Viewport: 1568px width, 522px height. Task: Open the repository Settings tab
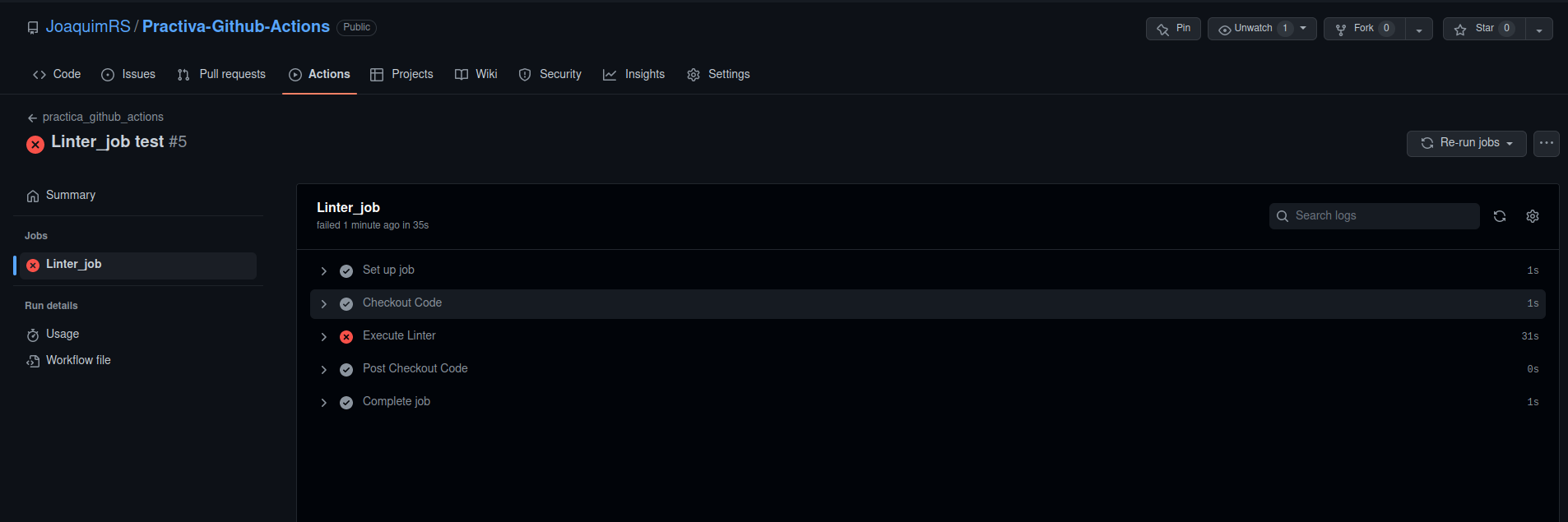pyautogui.click(x=718, y=74)
